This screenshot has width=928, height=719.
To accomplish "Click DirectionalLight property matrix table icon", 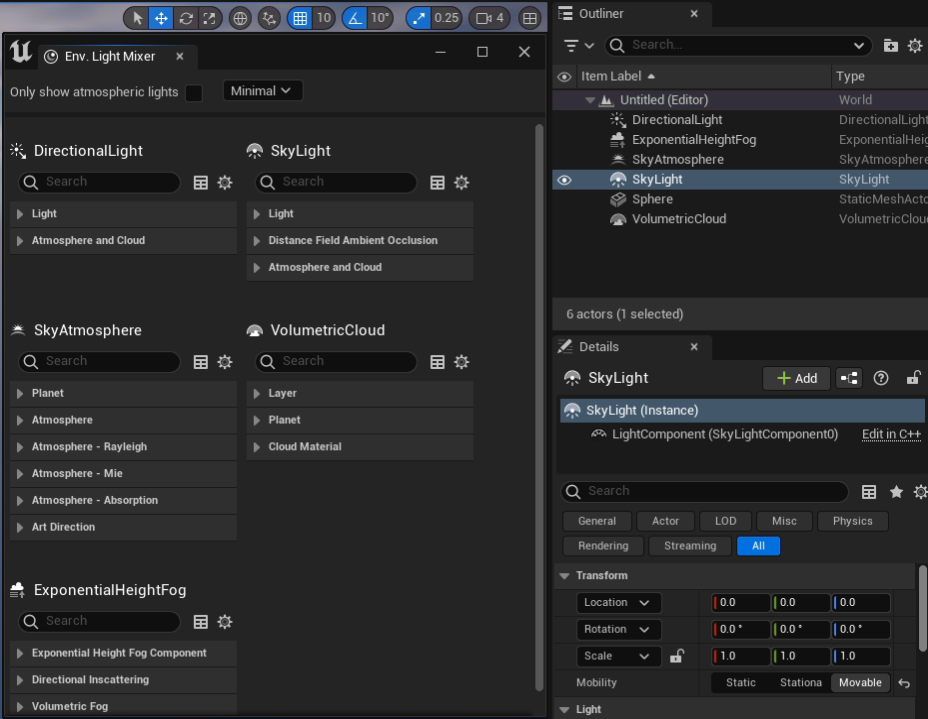I will 201,182.
